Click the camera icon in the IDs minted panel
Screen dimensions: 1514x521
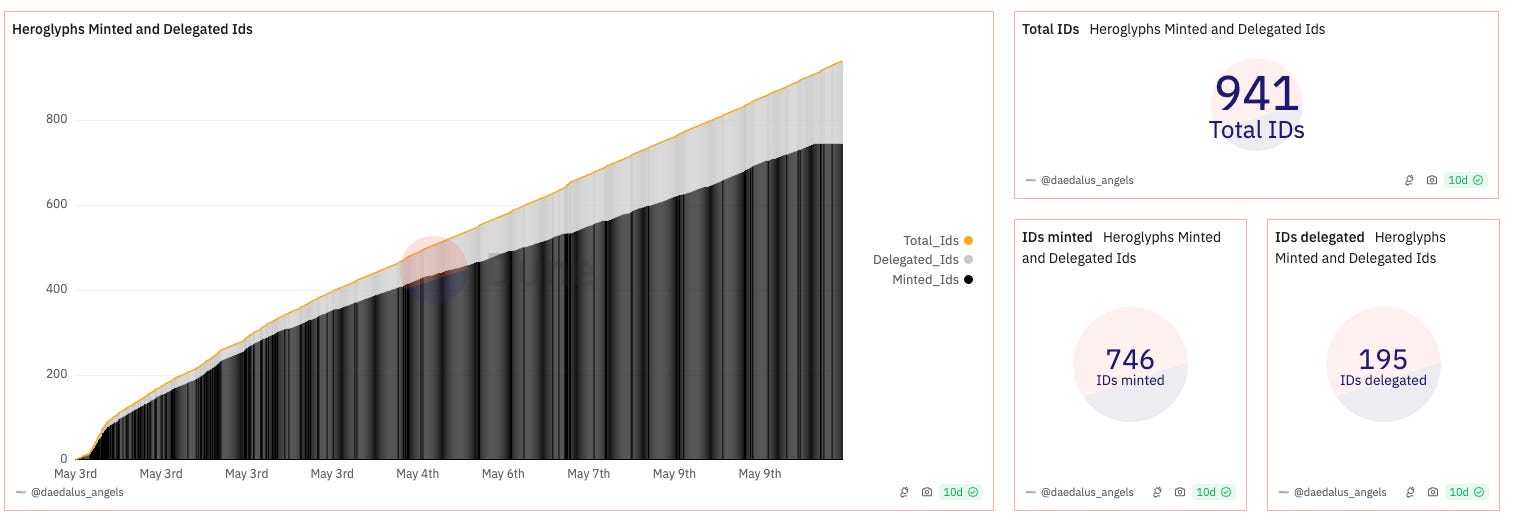coord(1180,492)
